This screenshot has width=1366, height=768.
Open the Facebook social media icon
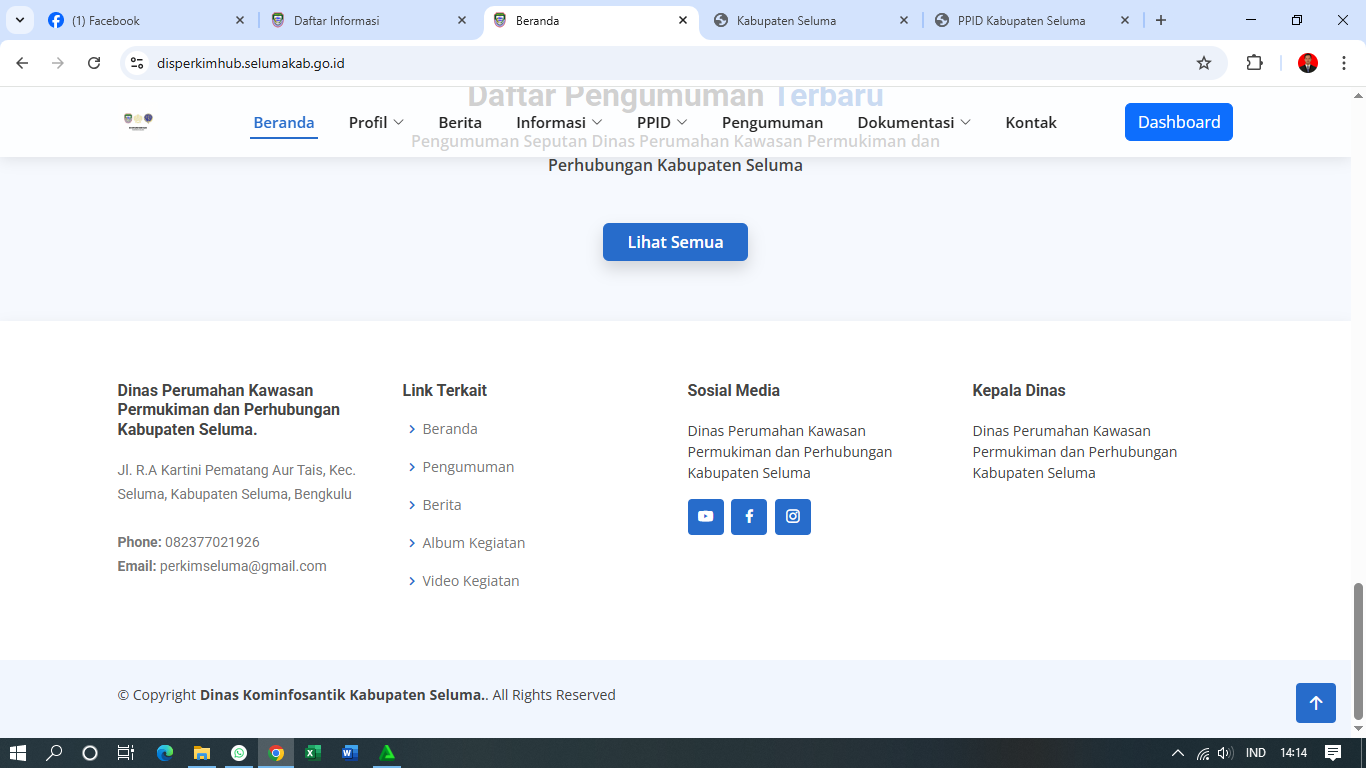click(x=749, y=517)
